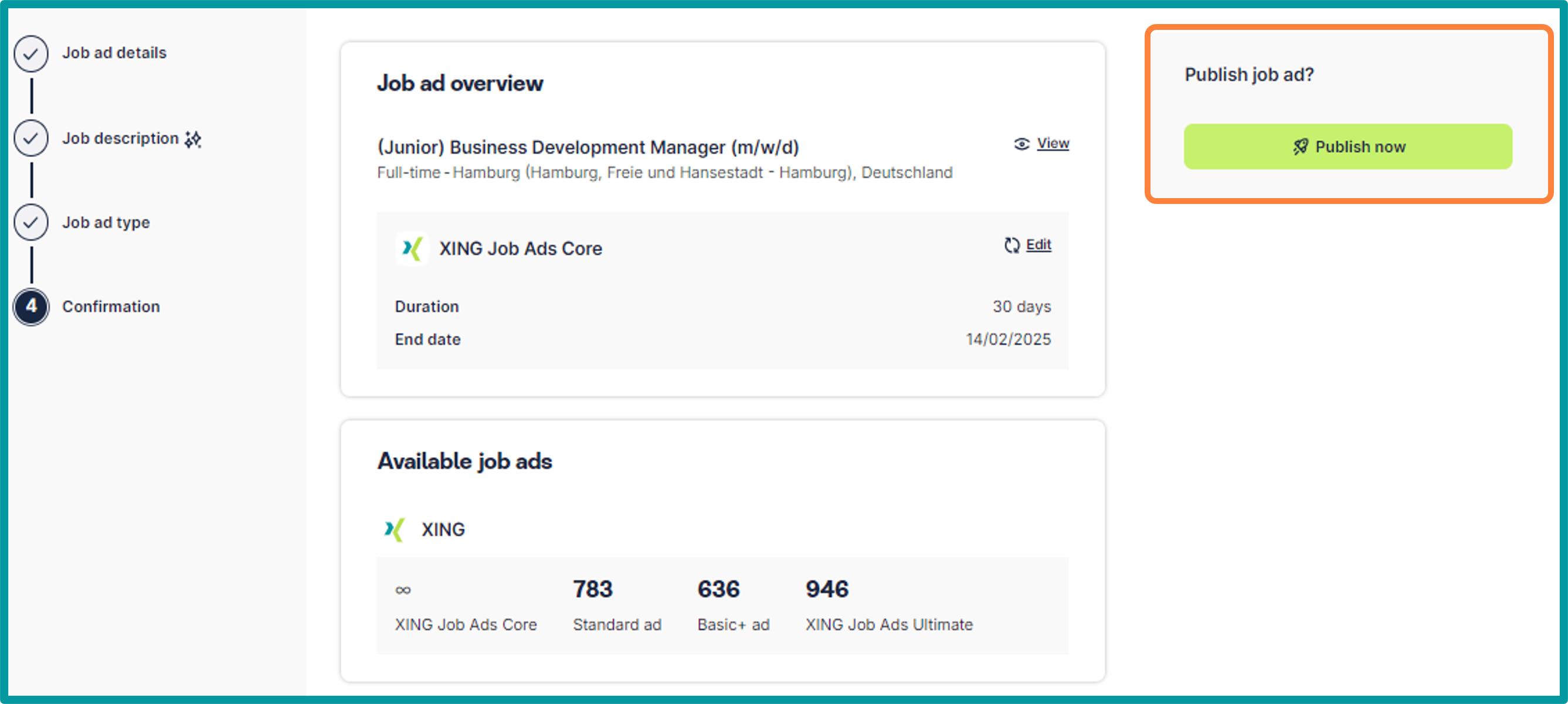This screenshot has height=704, width=1568.
Task: Go to the Job ad details step
Action: (114, 53)
